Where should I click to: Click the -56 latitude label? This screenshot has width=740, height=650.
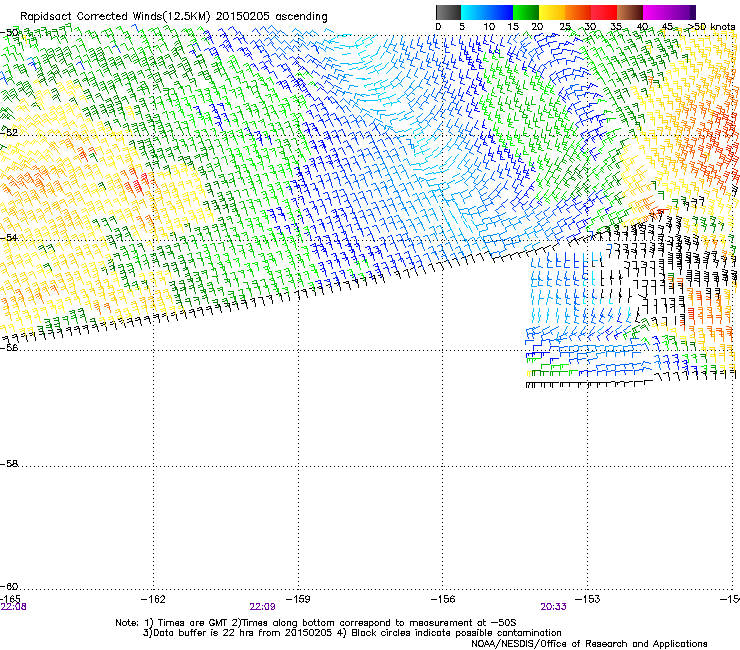click(9, 347)
